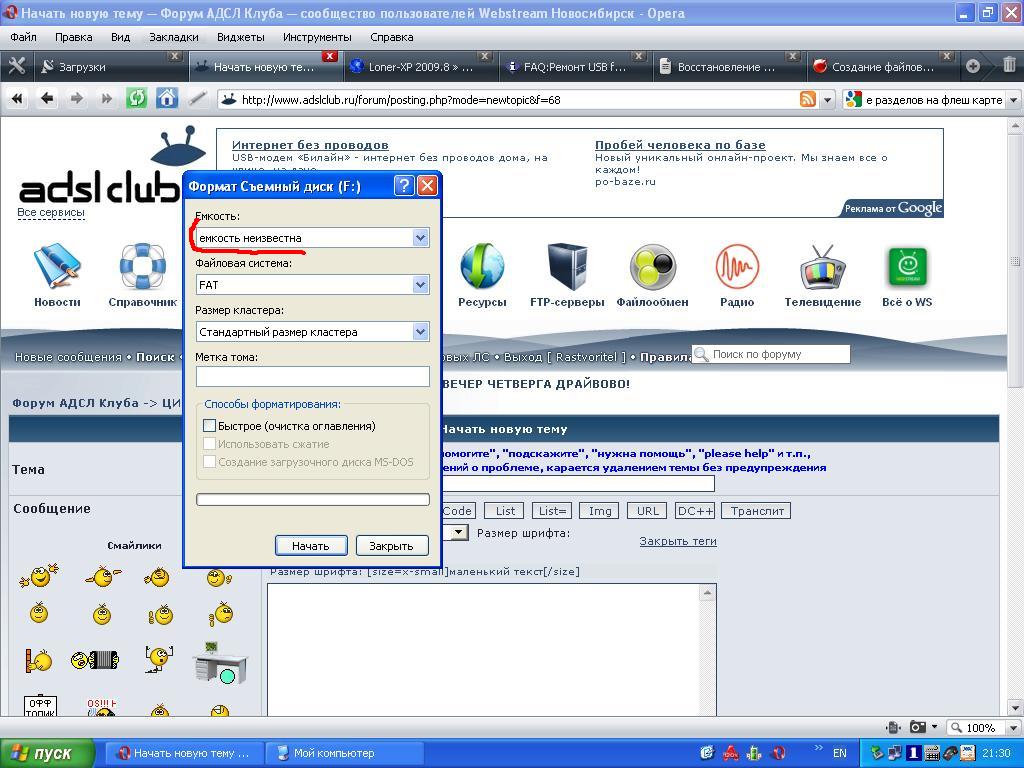Open the Файловая система dropdown

click(x=420, y=285)
